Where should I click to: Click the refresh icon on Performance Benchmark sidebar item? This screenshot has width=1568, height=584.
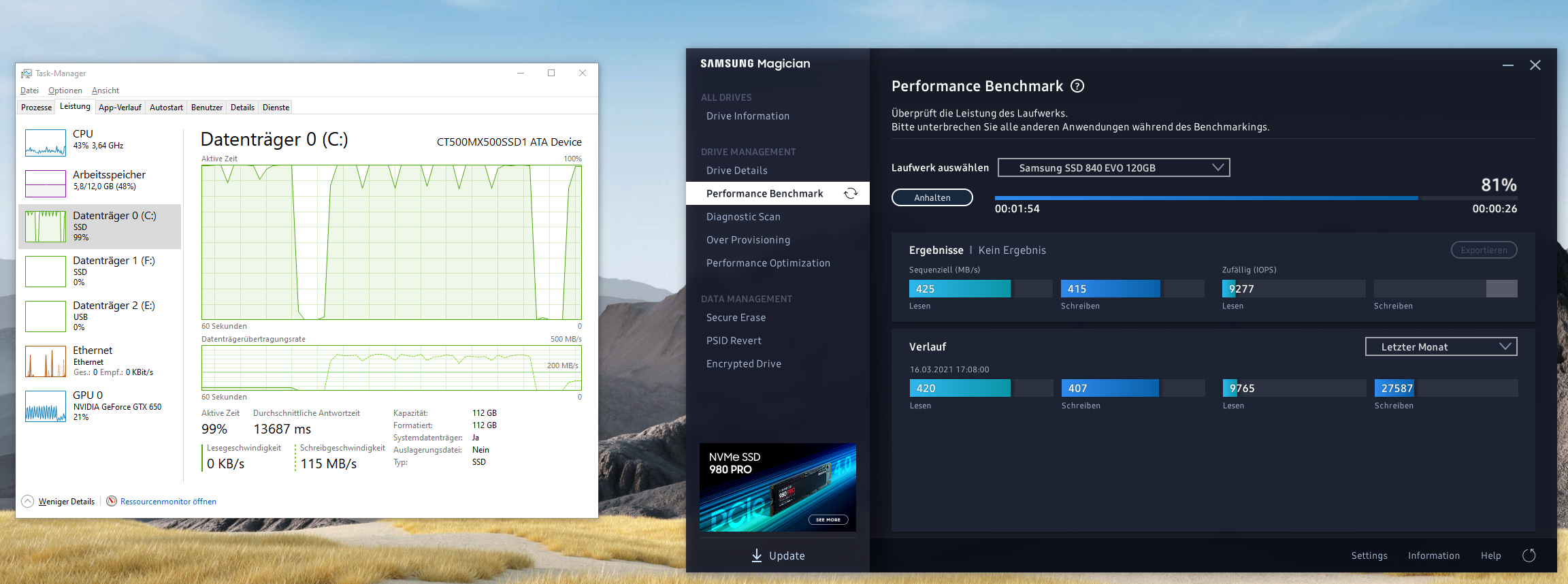pyautogui.click(x=851, y=193)
